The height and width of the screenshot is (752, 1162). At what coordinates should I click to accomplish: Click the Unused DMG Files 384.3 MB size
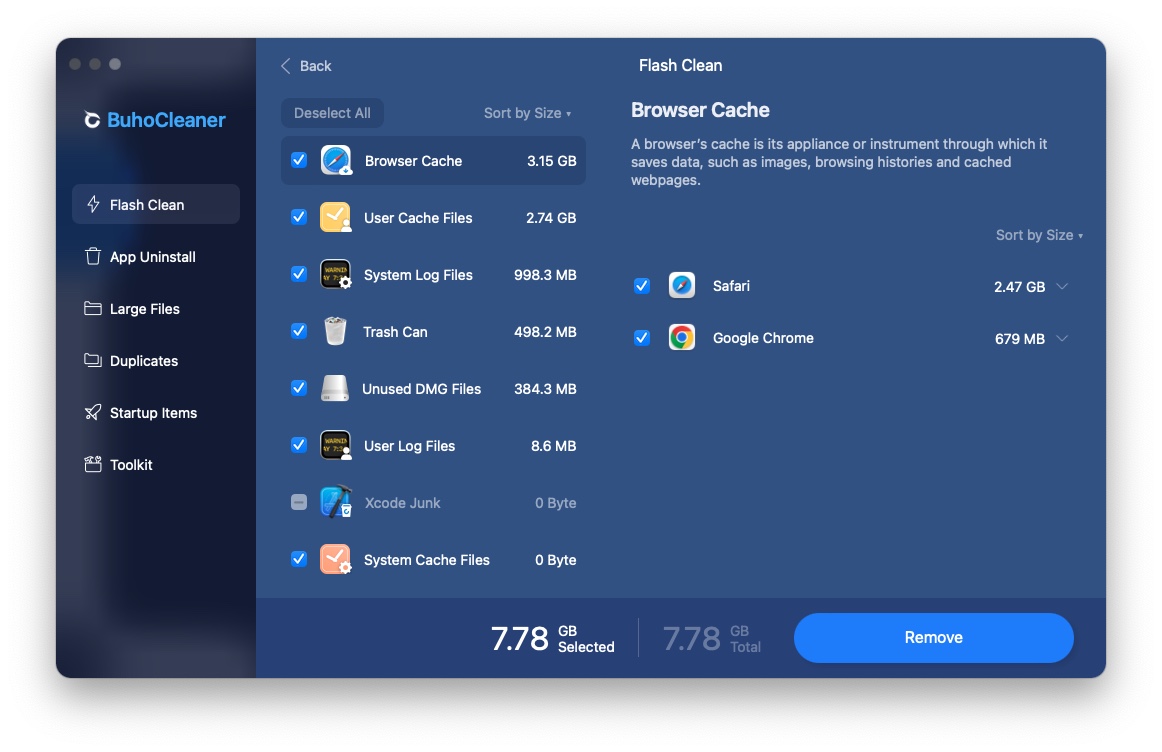[545, 389]
